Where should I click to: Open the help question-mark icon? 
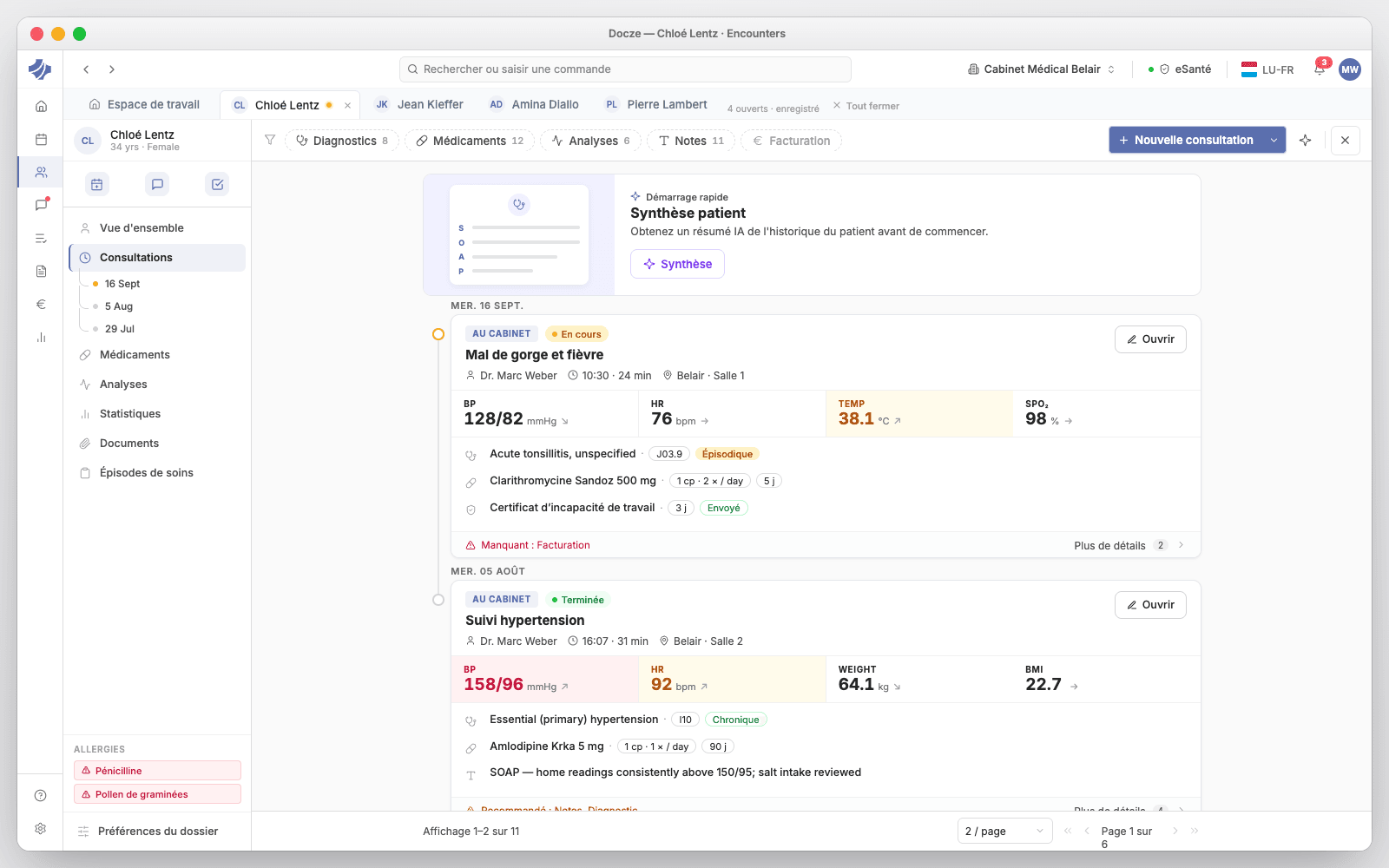click(x=41, y=795)
